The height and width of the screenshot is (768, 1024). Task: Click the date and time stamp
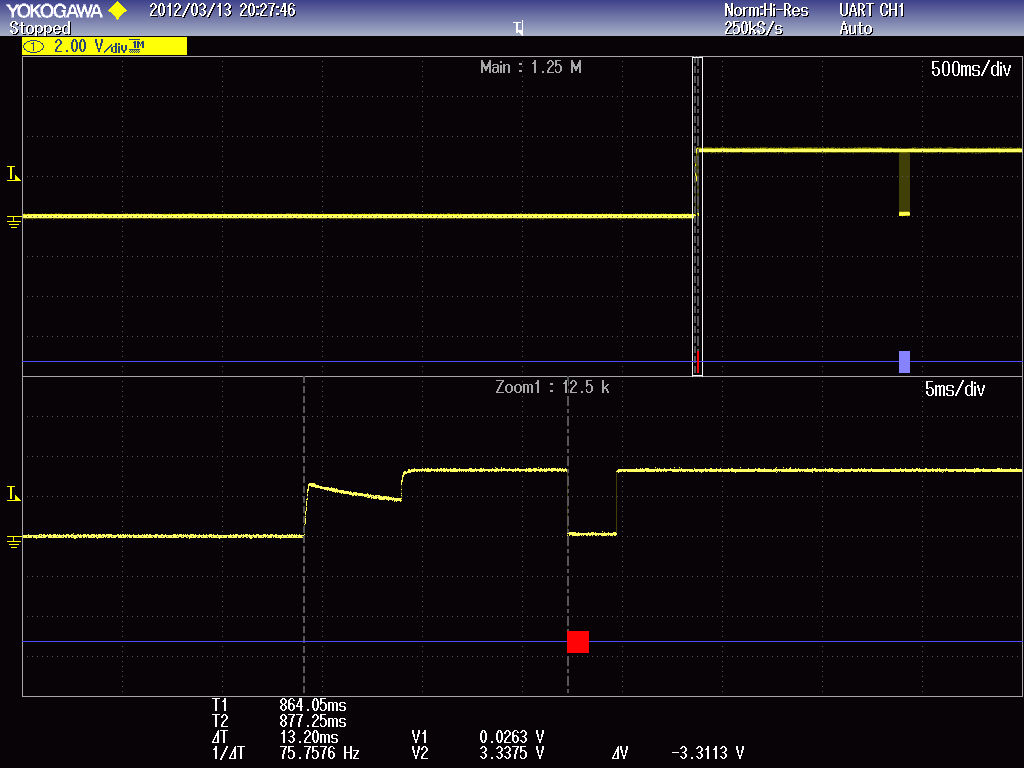[222, 10]
